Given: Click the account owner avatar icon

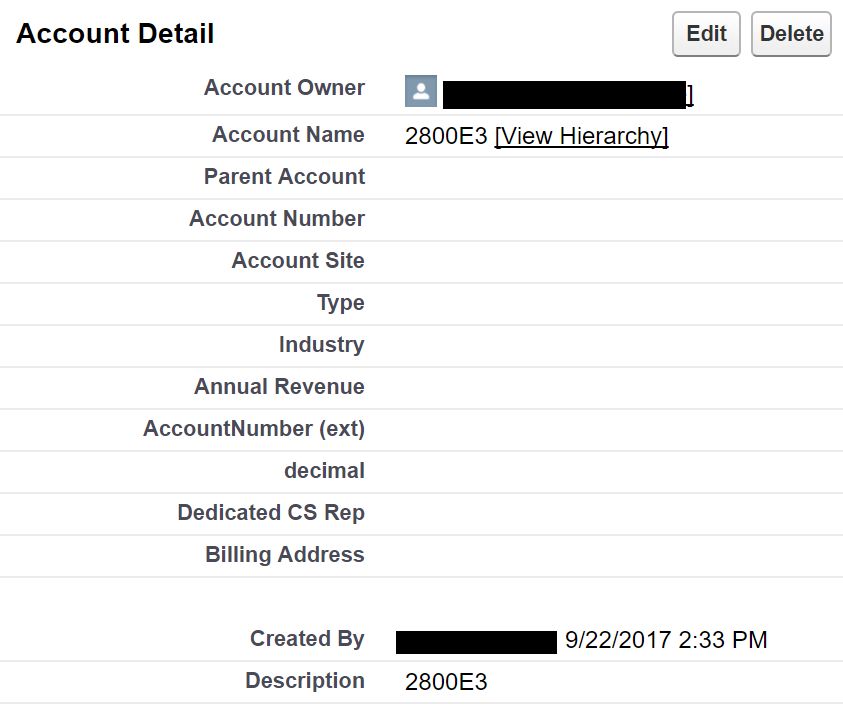Looking at the screenshot, I should [x=420, y=91].
